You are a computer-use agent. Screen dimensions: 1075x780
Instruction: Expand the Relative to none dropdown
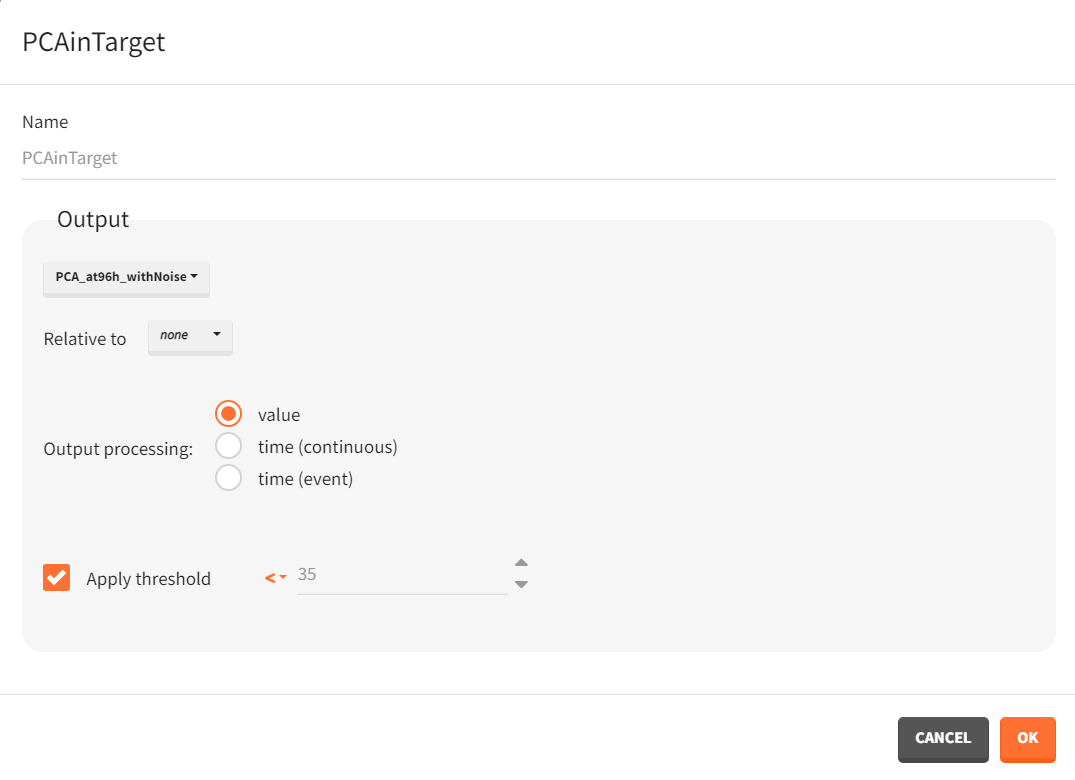[190, 336]
